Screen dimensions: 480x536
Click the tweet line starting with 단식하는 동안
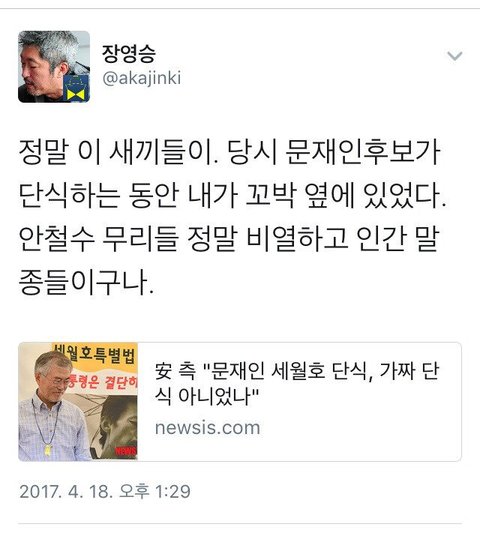[232, 196]
